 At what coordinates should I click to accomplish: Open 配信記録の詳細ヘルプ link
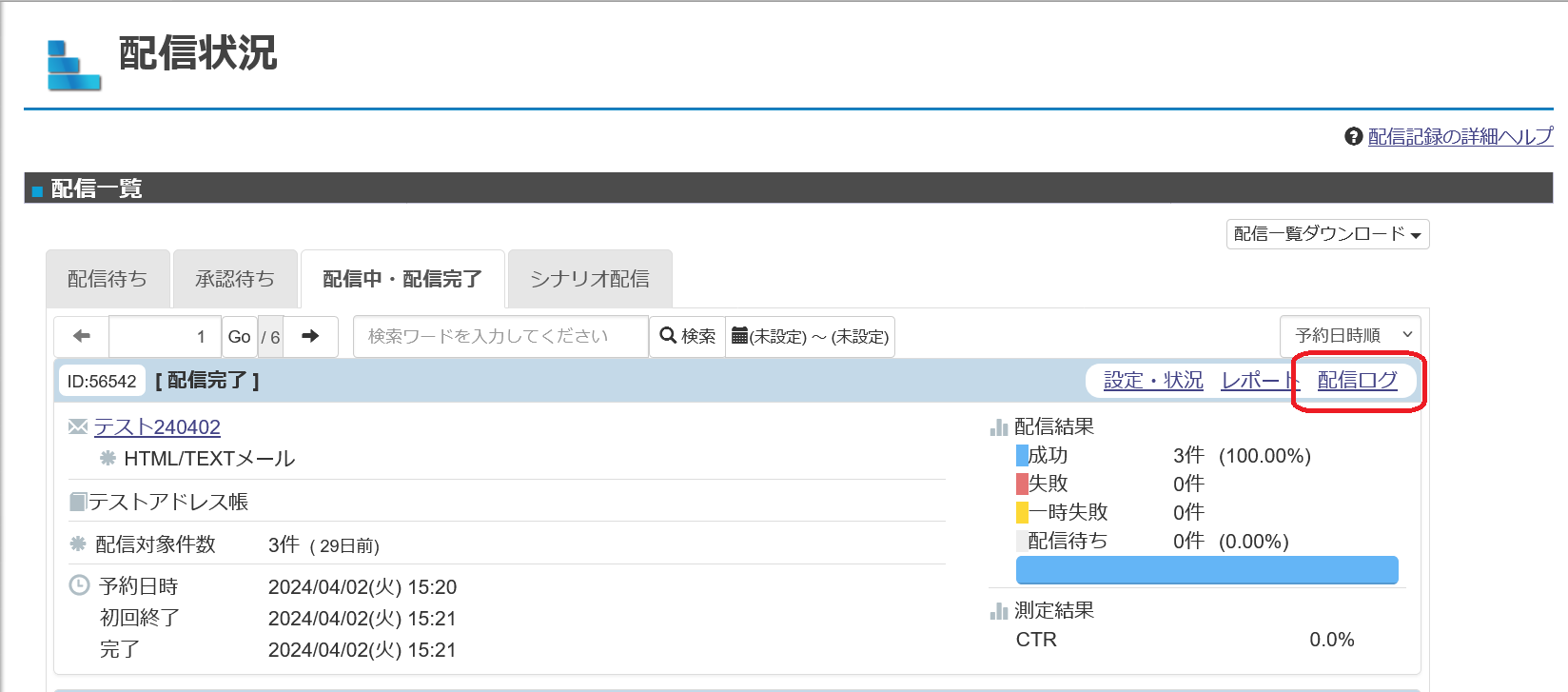(1460, 137)
